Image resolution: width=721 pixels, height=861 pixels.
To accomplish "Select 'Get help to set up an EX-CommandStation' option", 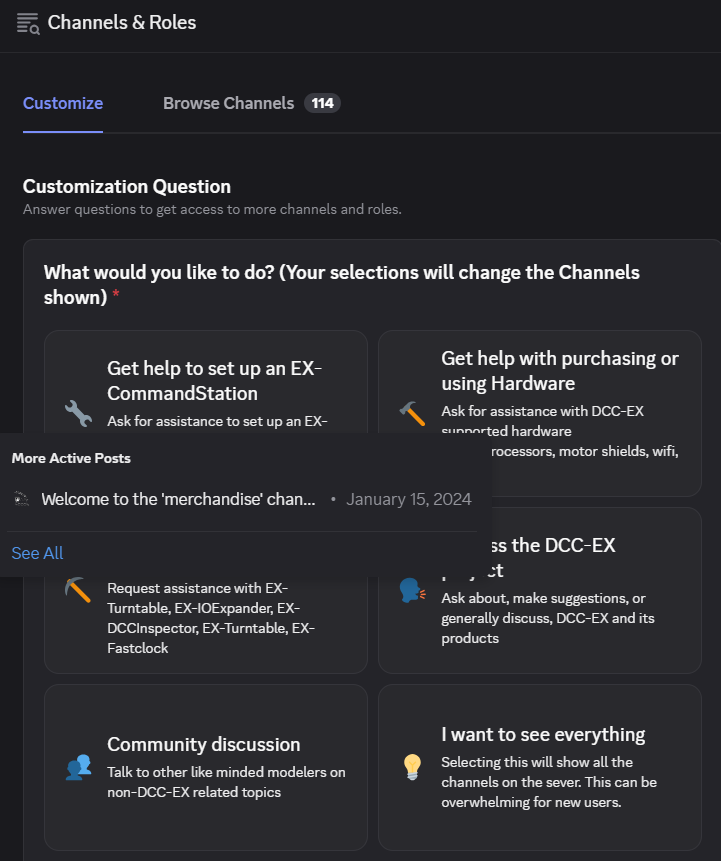I will (206, 382).
